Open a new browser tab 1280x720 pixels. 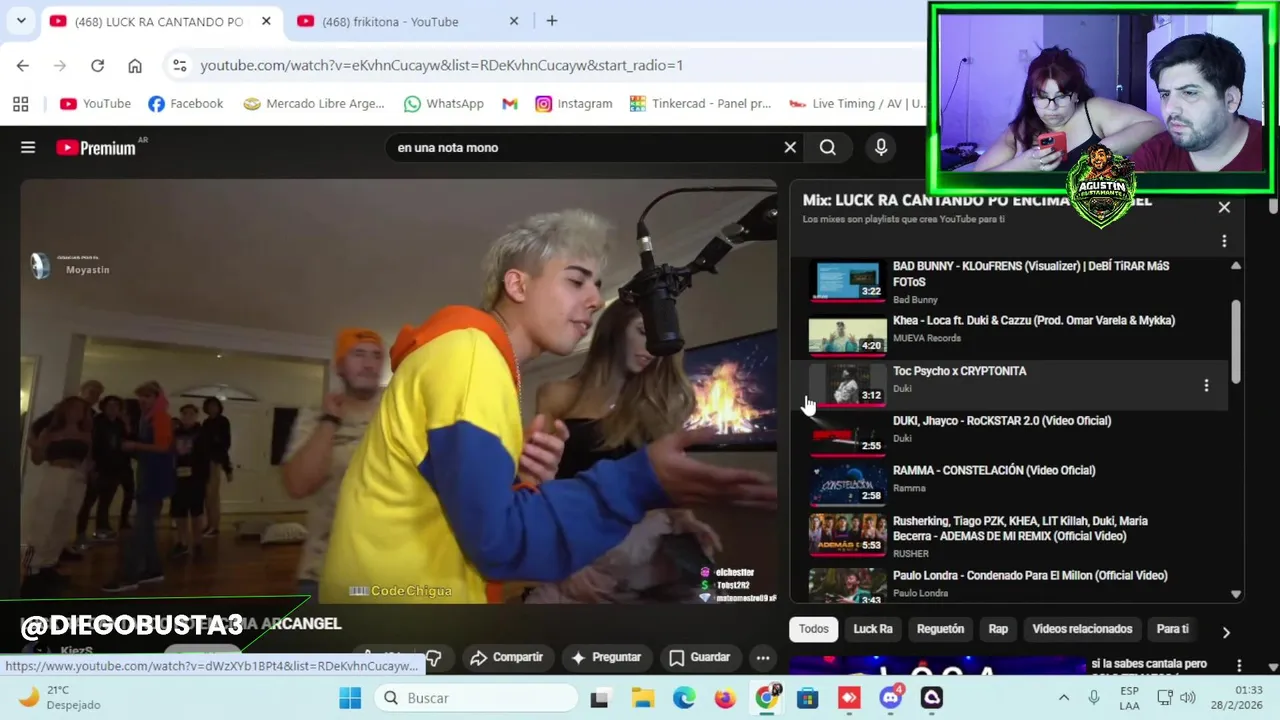(x=551, y=21)
